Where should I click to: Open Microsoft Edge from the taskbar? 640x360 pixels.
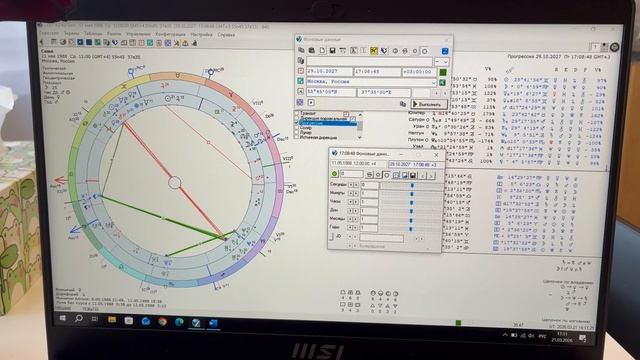[179, 322]
